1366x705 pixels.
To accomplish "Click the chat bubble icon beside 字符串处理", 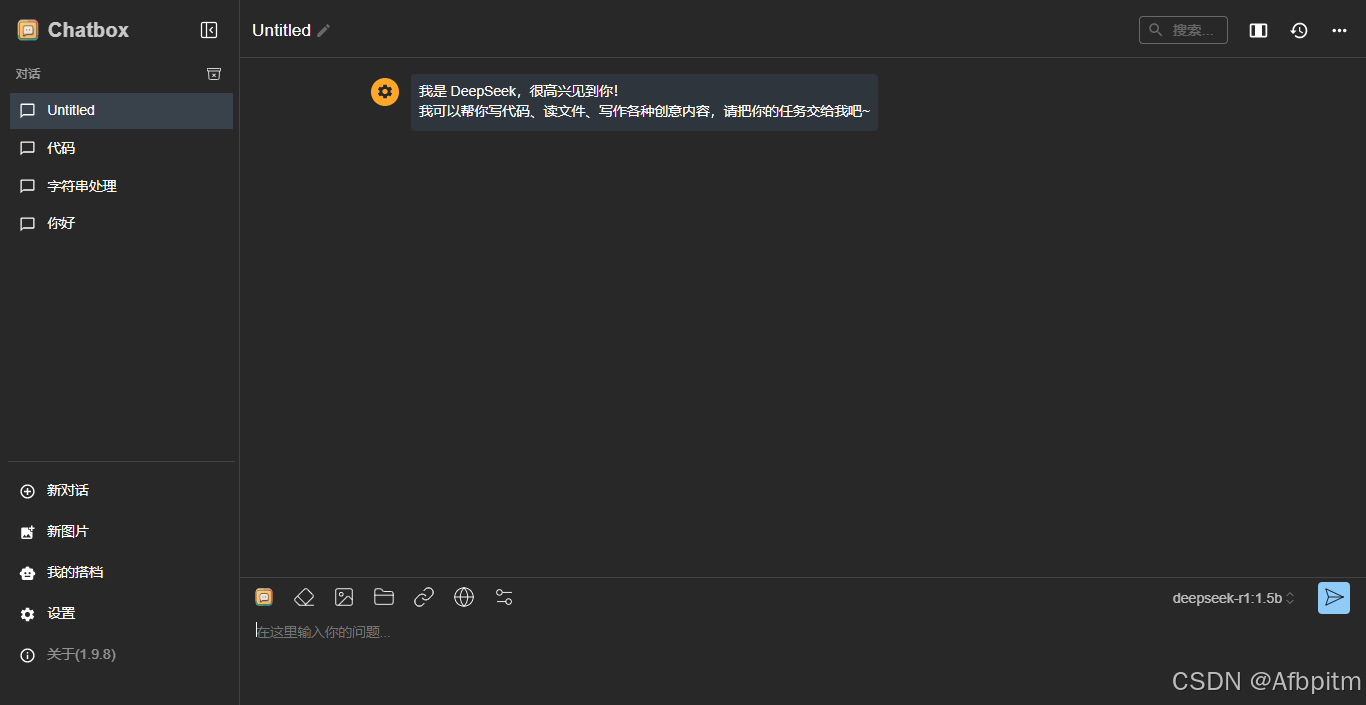I will pos(28,186).
